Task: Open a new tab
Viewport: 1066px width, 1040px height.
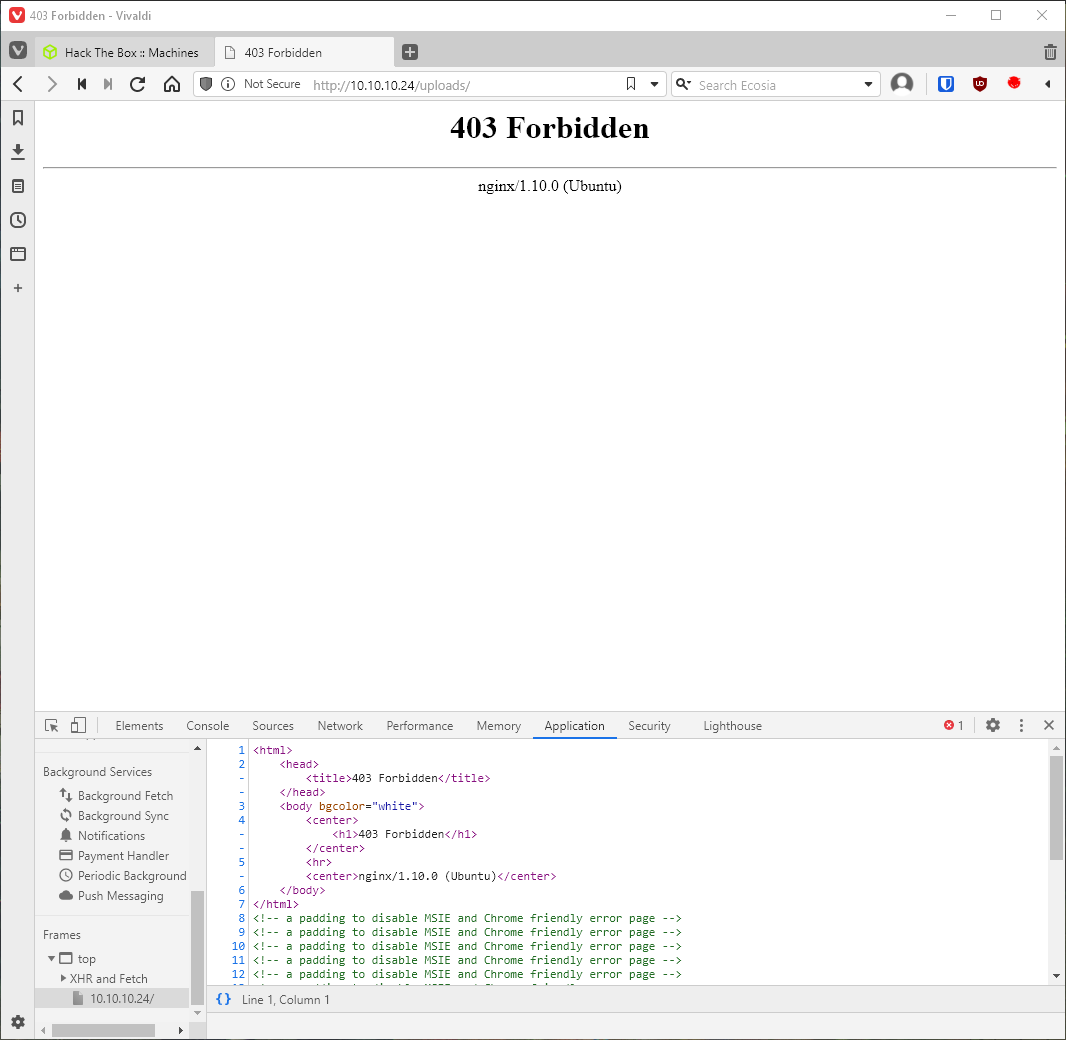Action: [410, 52]
